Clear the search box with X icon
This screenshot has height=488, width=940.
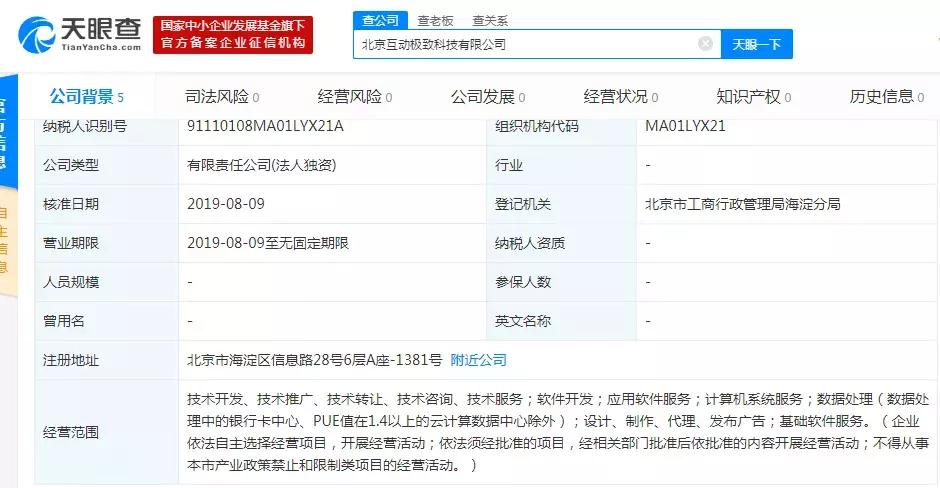click(x=706, y=44)
